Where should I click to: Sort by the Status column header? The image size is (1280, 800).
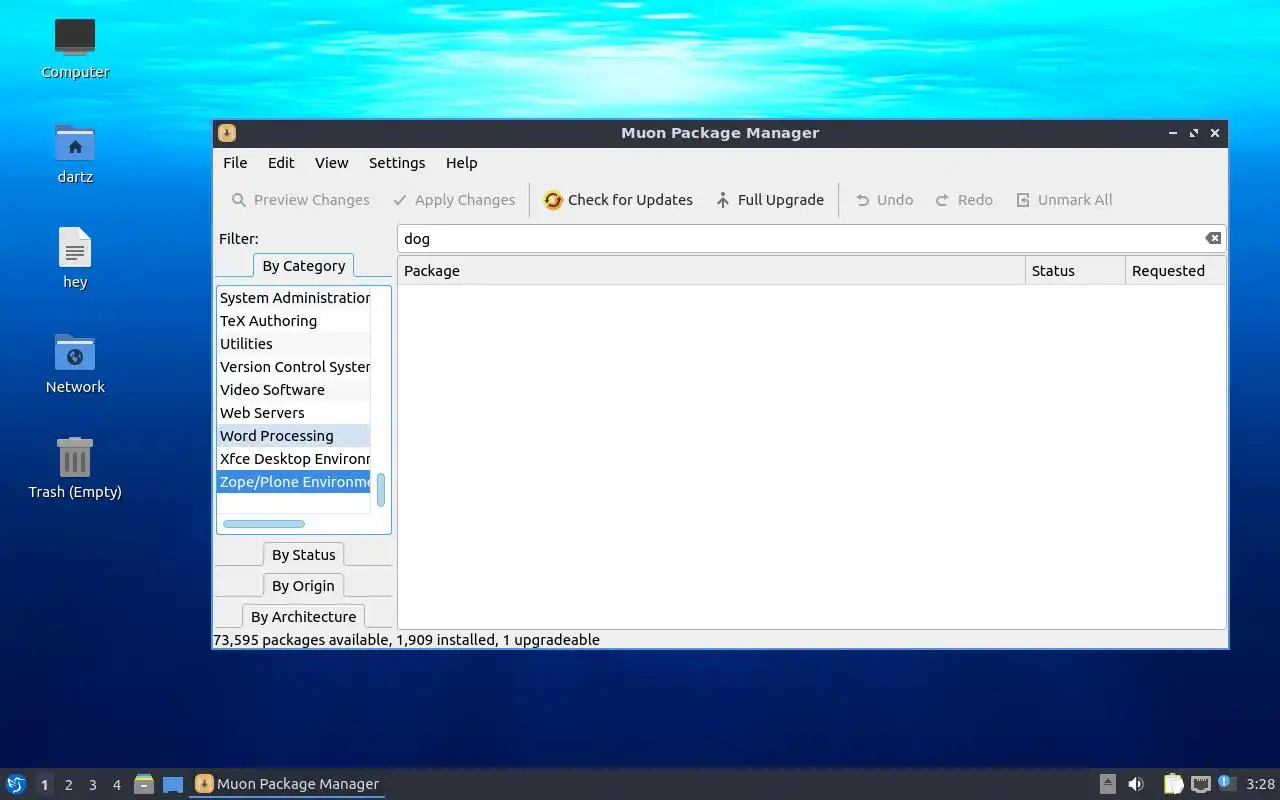tap(1075, 271)
